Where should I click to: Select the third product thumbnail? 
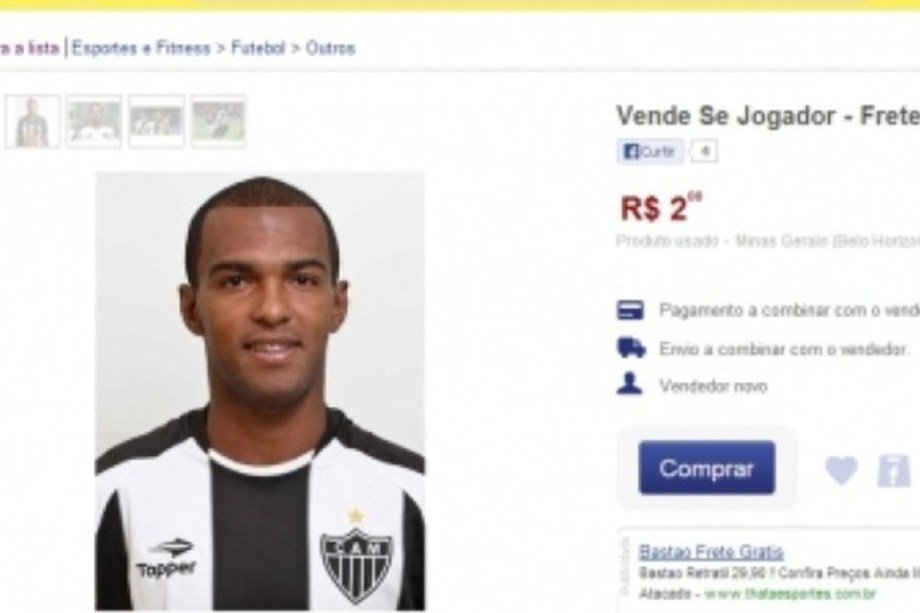coord(156,121)
